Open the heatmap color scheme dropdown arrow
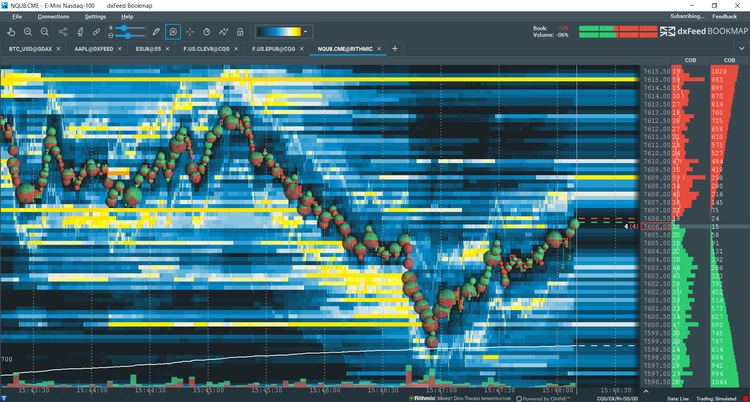The height and width of the screenshot is (402, 750). pos(306,32)
